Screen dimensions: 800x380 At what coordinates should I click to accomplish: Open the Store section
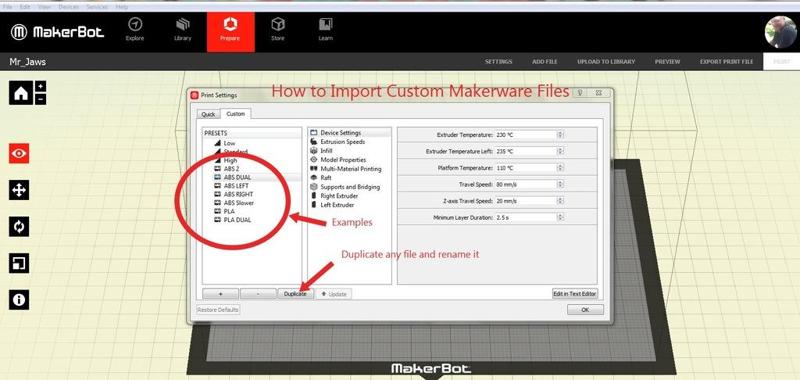pyautogui.click(x=278, y=30)
